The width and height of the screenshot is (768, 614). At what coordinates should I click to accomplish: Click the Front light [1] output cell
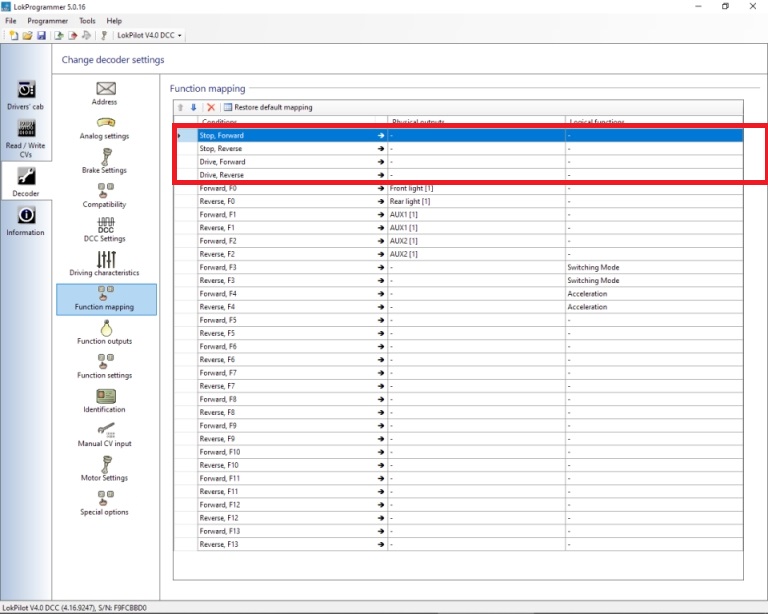[476, 188]
